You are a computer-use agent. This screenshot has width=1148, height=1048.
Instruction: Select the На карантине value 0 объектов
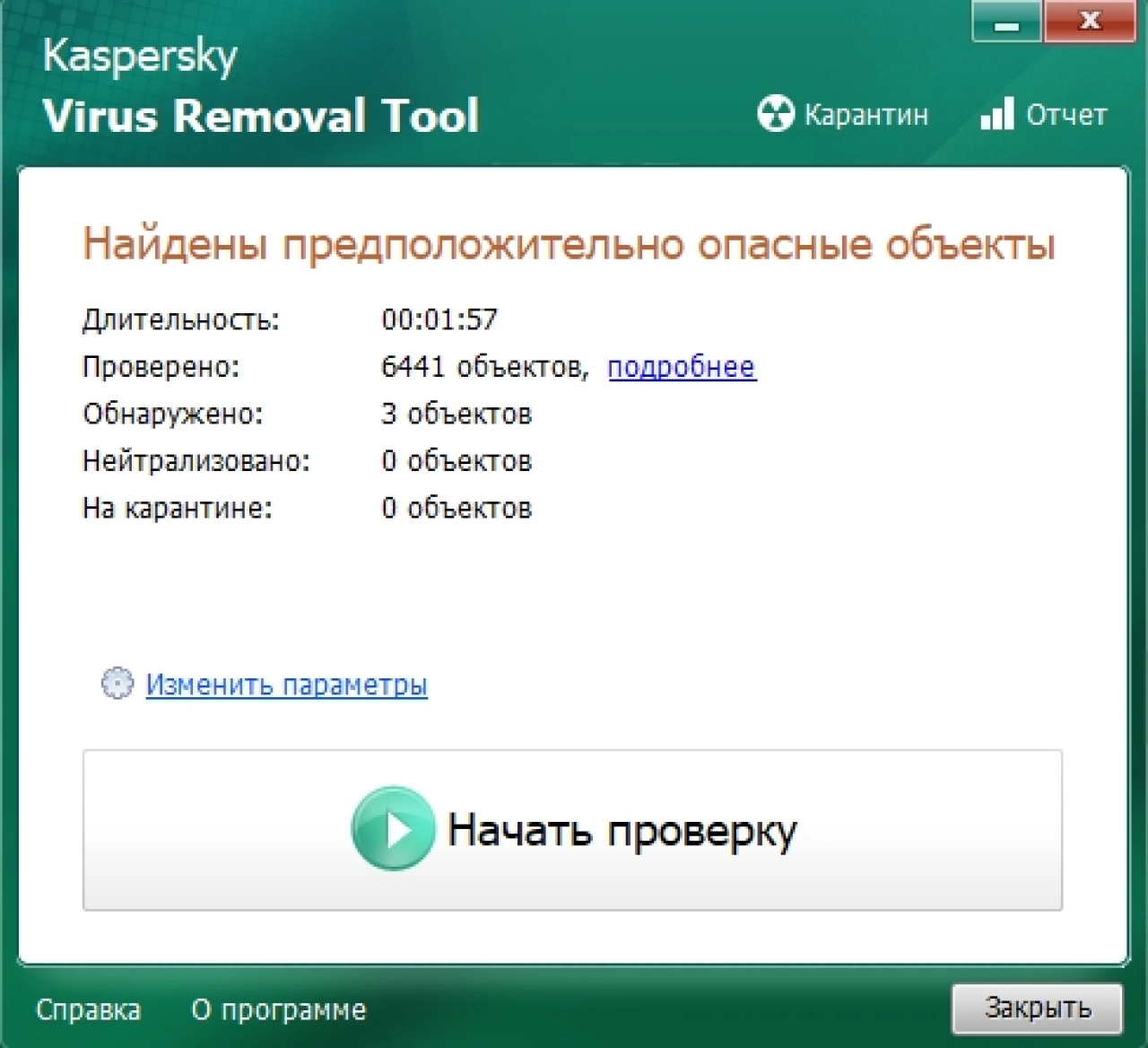pos(457,508)
